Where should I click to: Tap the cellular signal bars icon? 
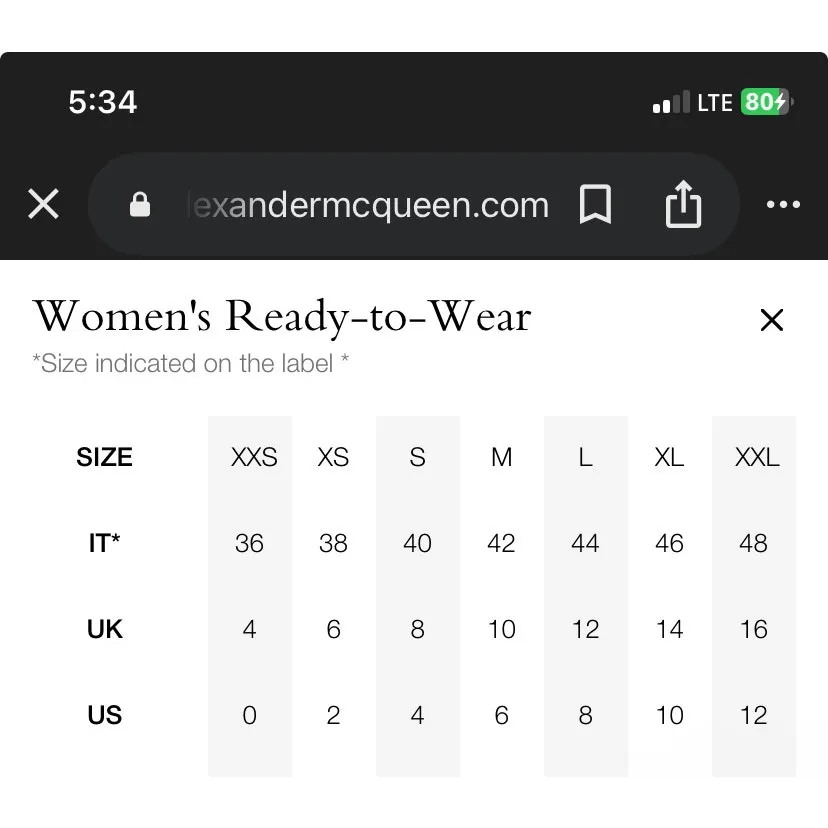pos(671,103)
